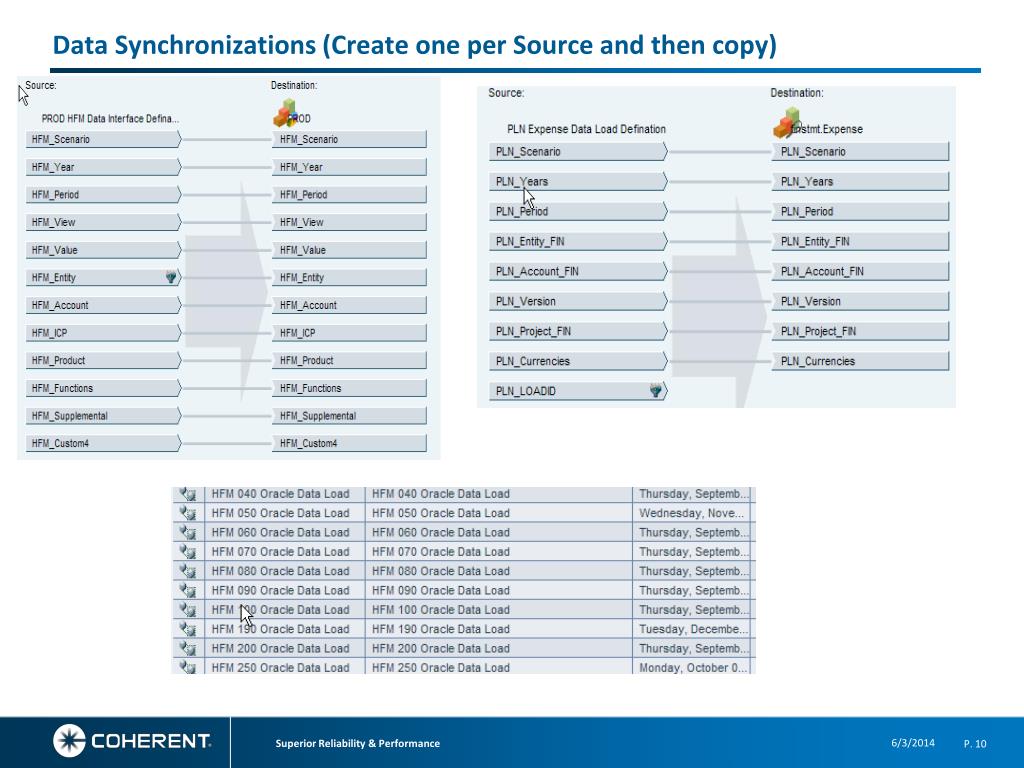Click the HFM 200 Oracle Data Load row icon
Screen dimensions: 1024x768
[188, 648]
